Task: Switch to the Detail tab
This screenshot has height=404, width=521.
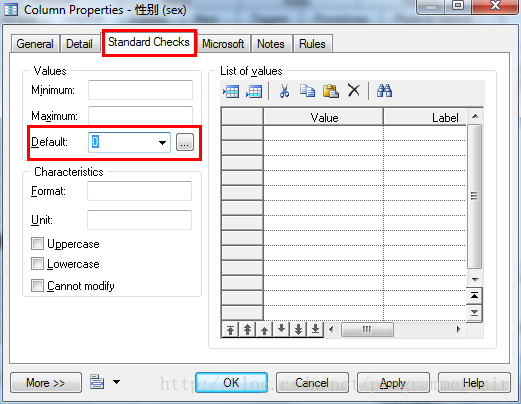Action: [x=79, y=44]
